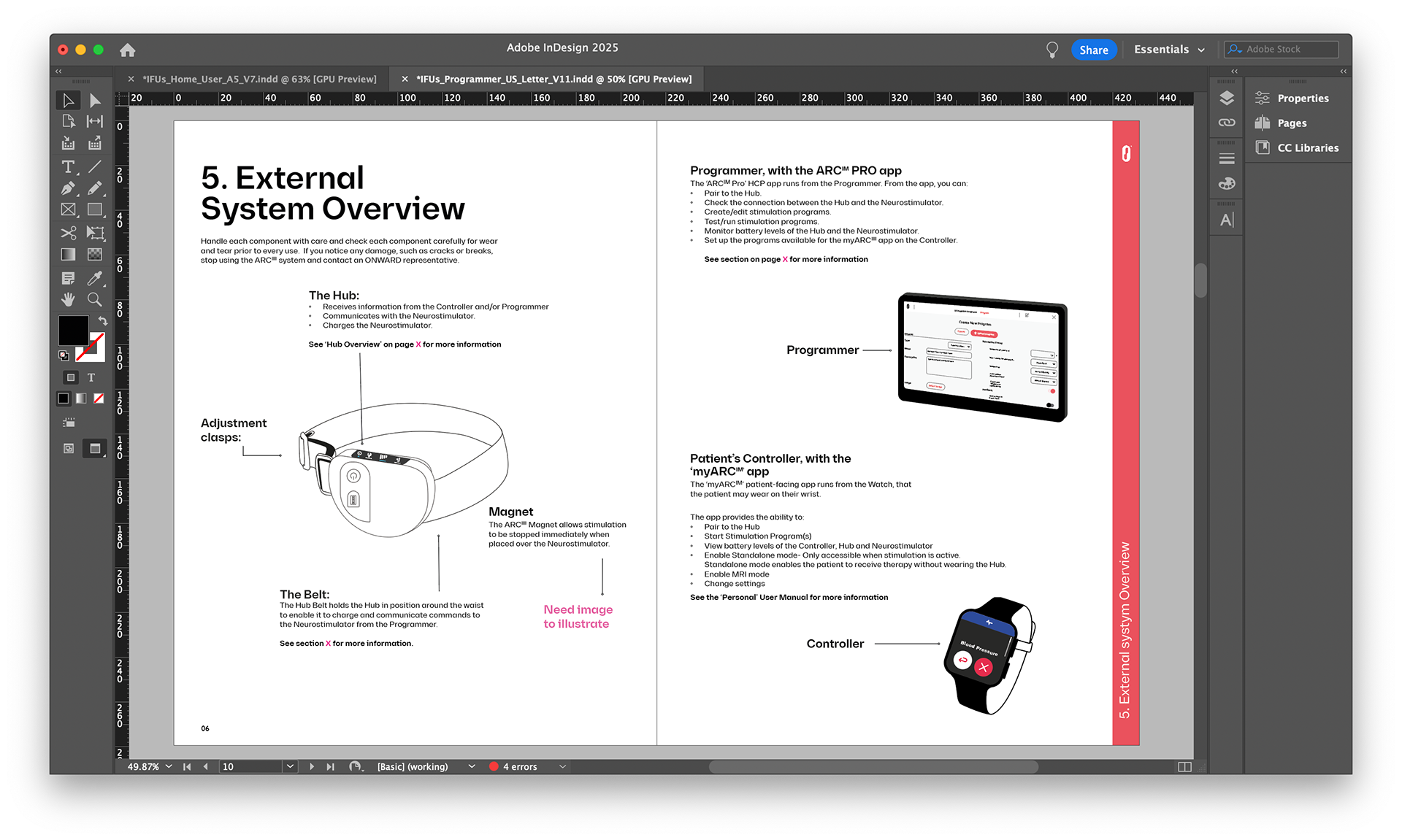
Task: Toggle split layout view
Action: pos(1185,766)
